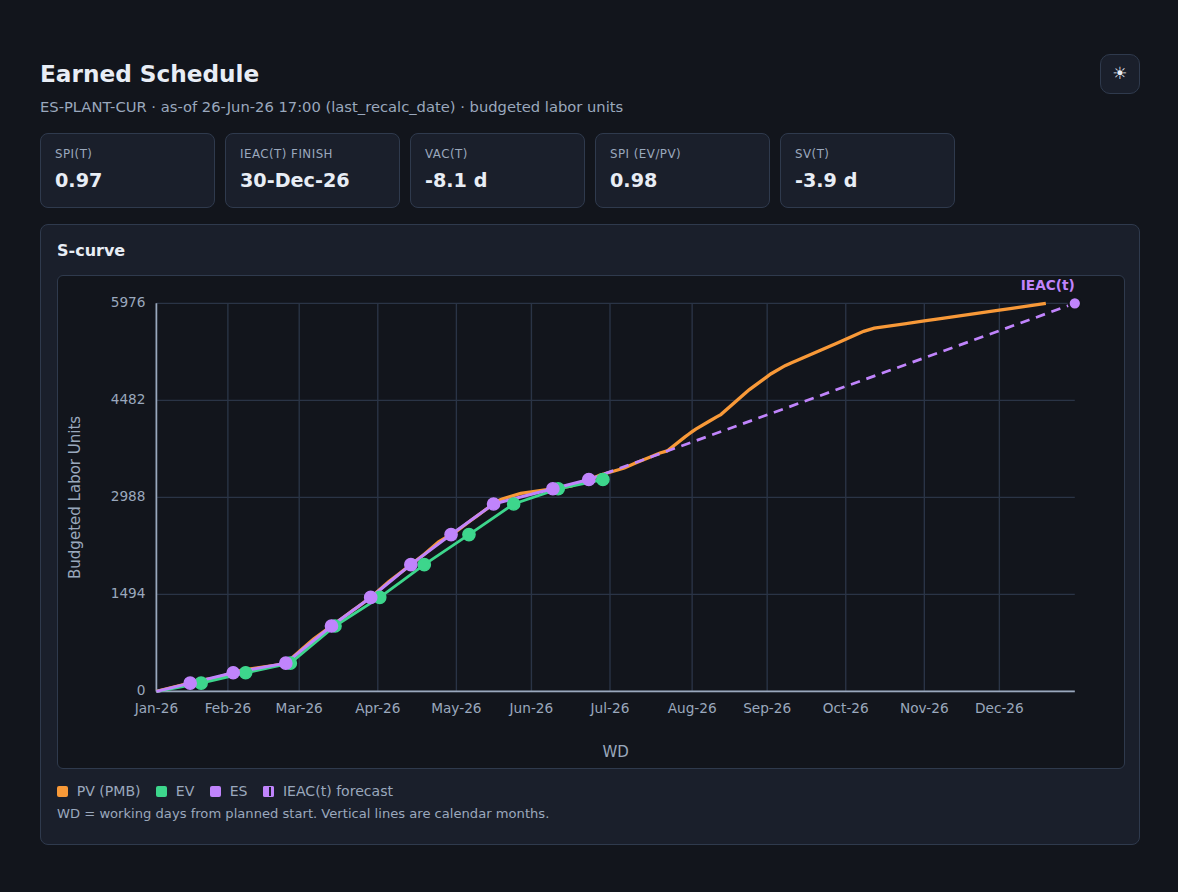Toggle the light/dark theme sun button
This screenshot has width=1178, height=892.
point(1119,74)
